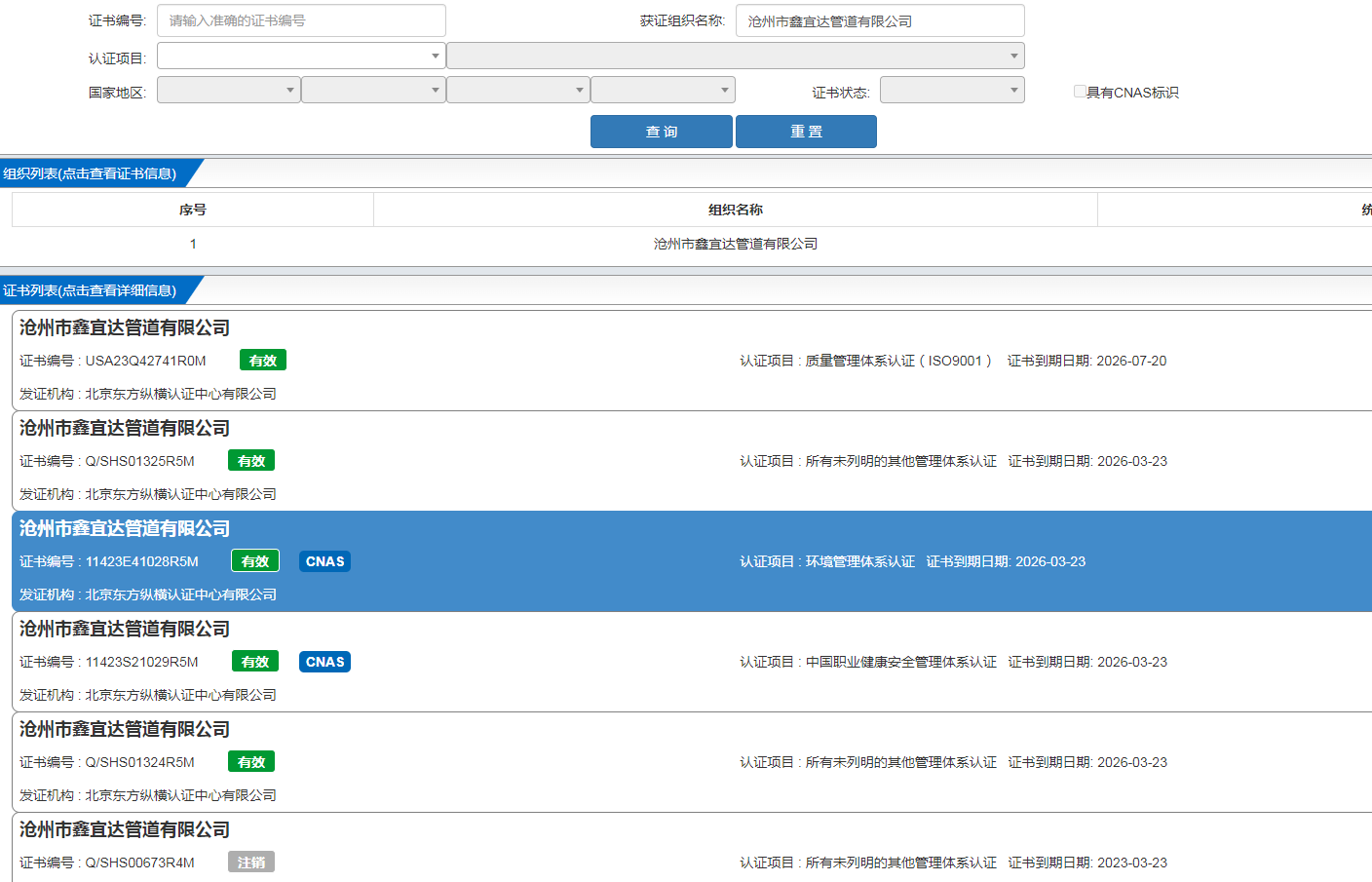The image size is (1372, 882).
Task: Click expiry date 2026-07-20
Action: click(1131, 361)
